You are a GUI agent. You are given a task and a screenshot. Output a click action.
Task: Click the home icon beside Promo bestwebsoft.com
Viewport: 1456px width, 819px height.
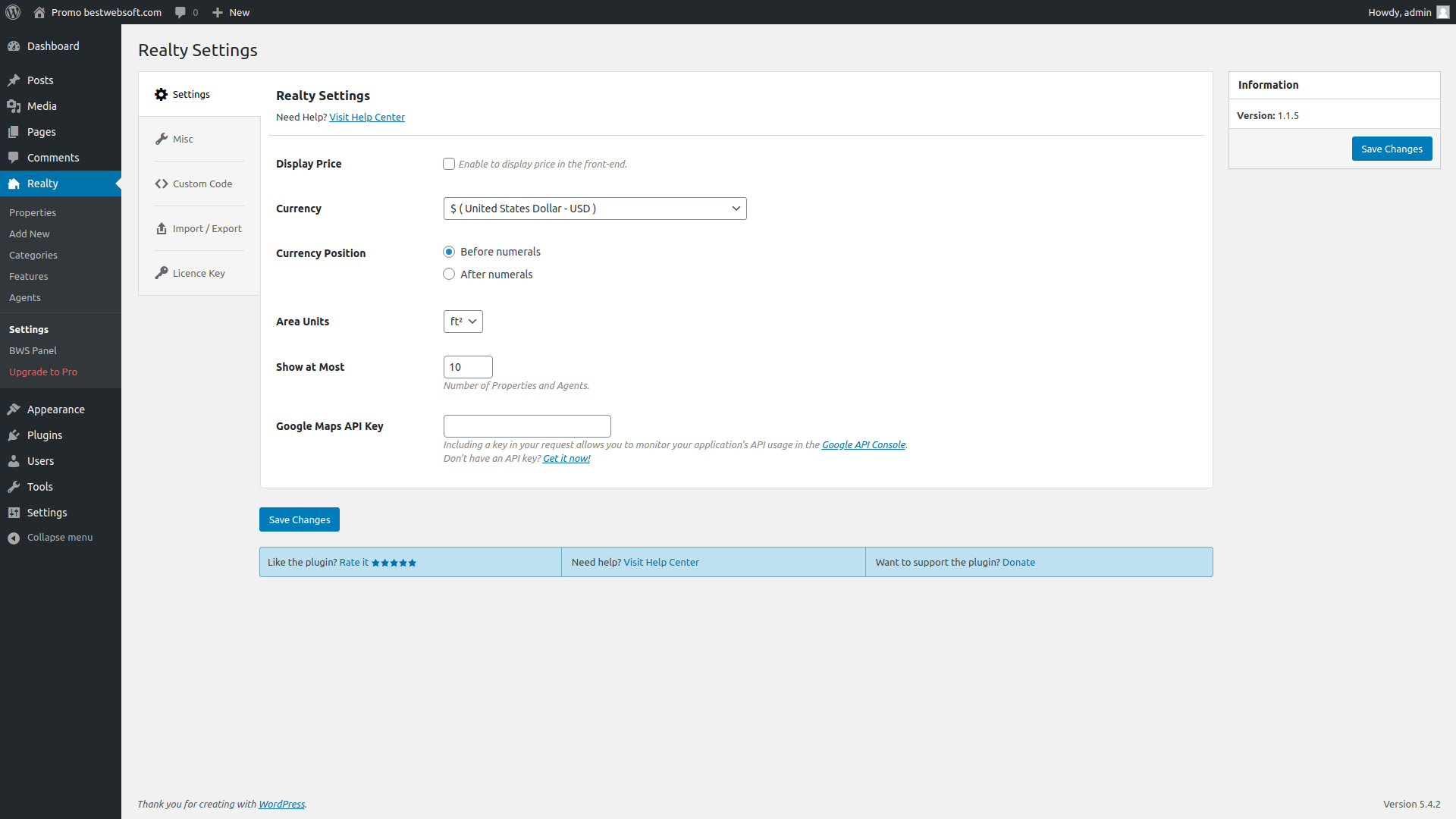click(39, 12)
